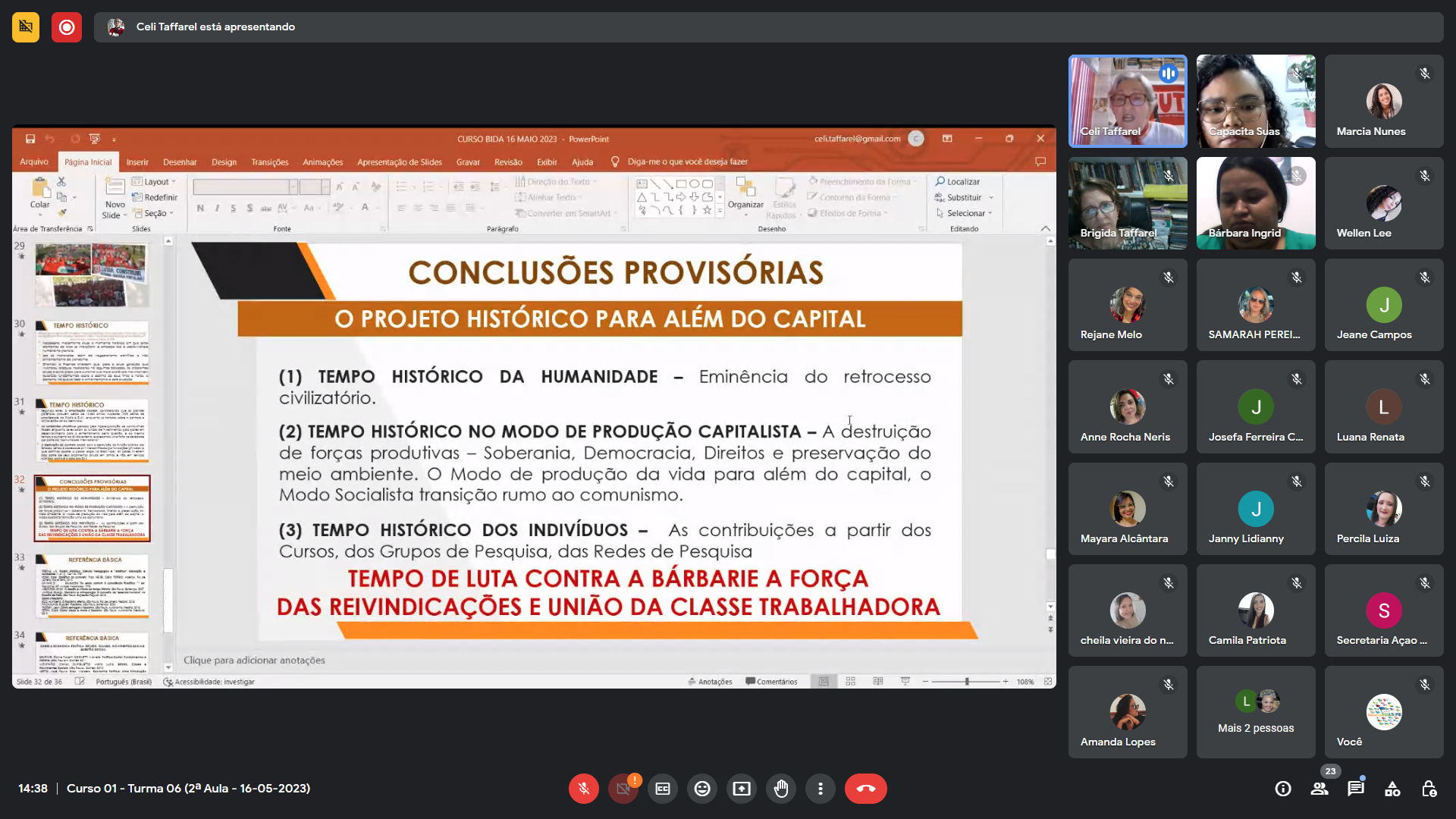Leave the call with red button
This screenshot has height=819, width=1456.
866,789
